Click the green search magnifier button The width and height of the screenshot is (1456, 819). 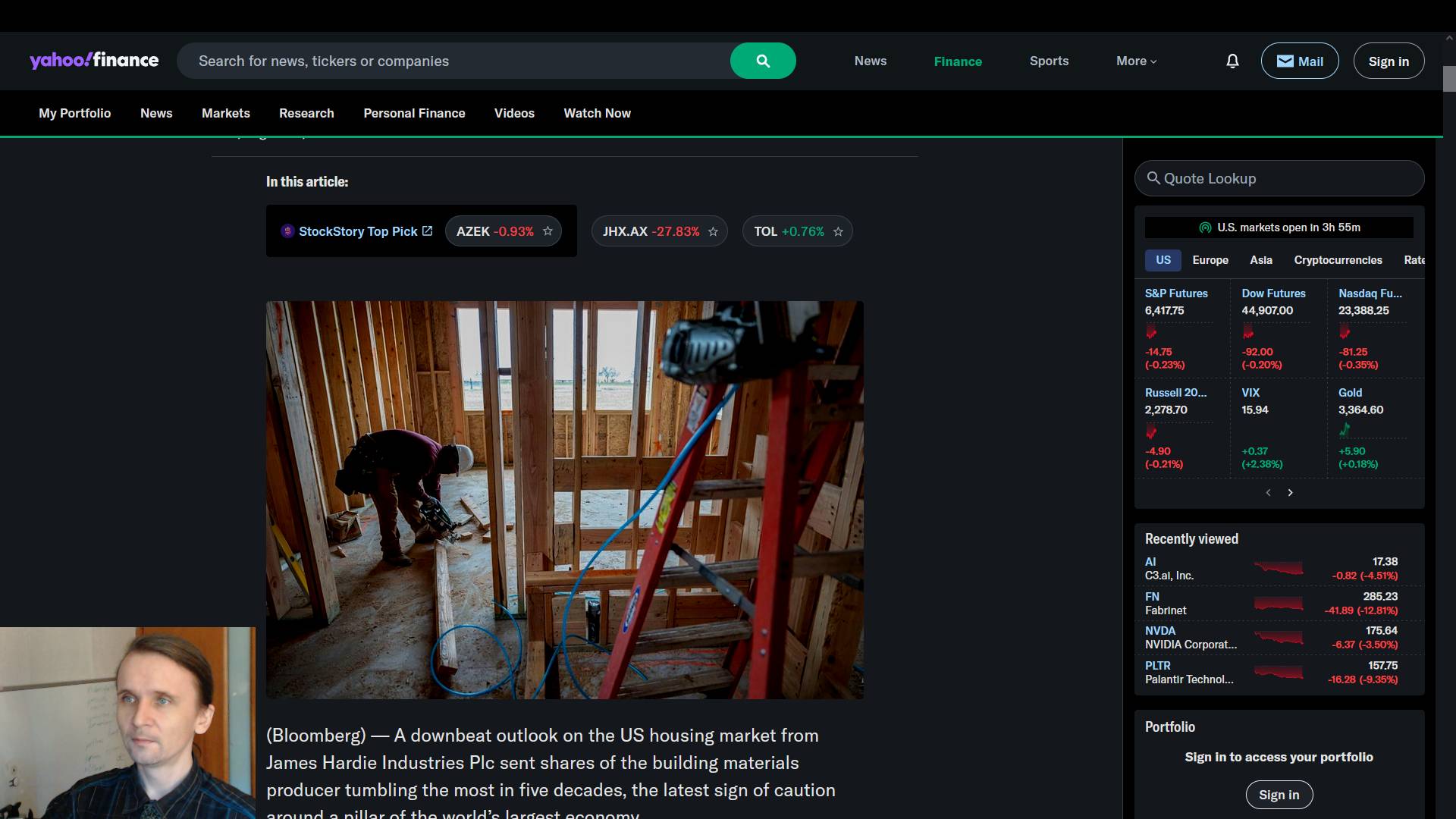coord(762,61)
